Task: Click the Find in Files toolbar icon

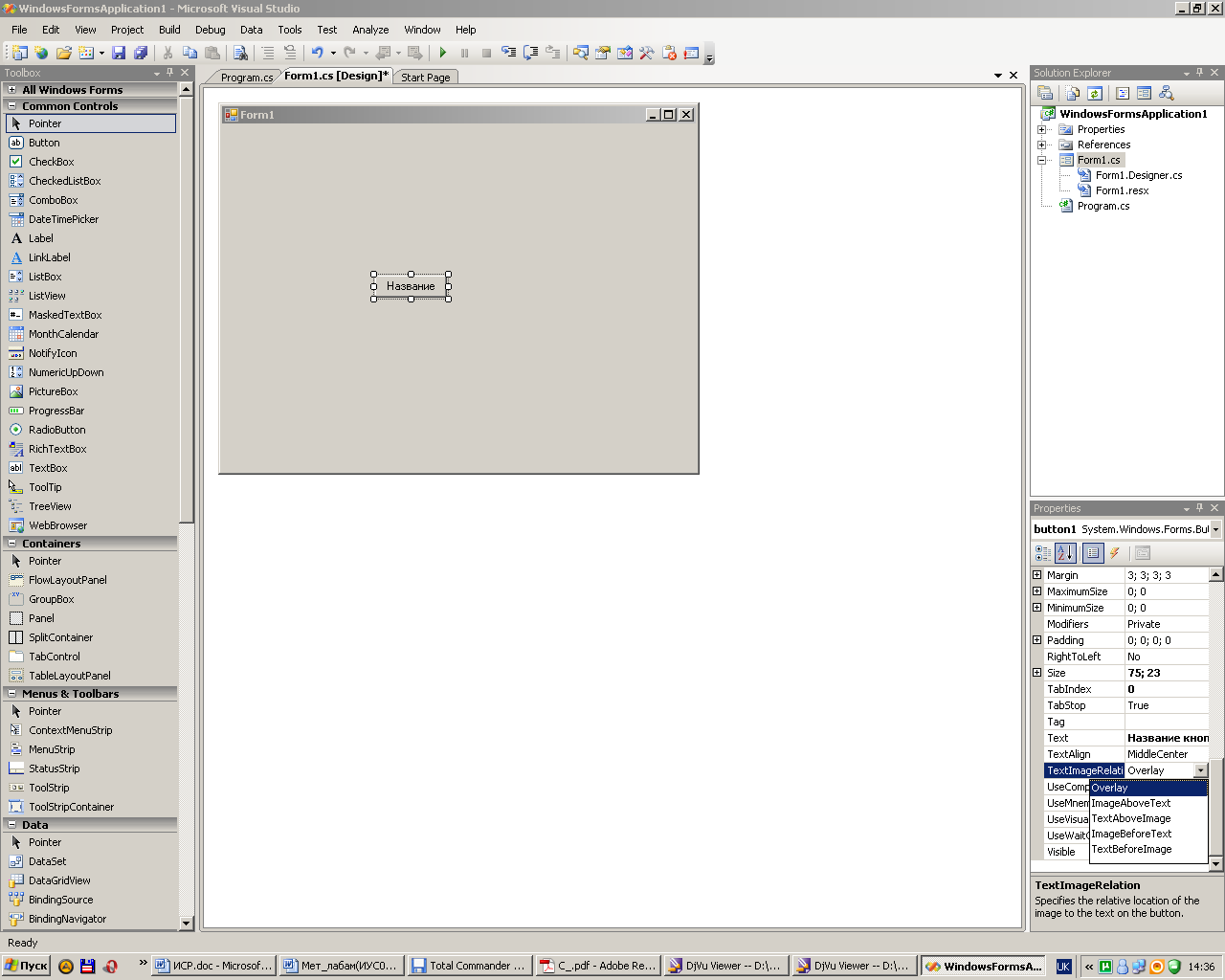Action: pyautogui.click(x=240, y=53)
